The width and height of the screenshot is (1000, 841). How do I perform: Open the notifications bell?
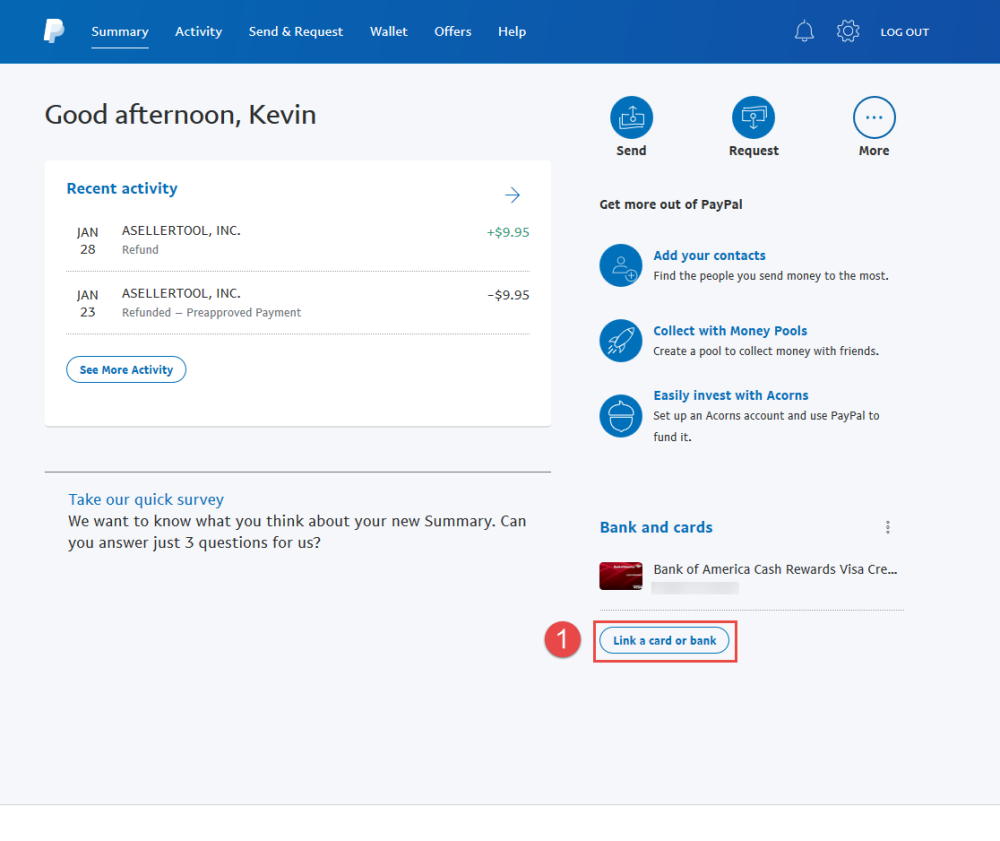click(804, 31)
